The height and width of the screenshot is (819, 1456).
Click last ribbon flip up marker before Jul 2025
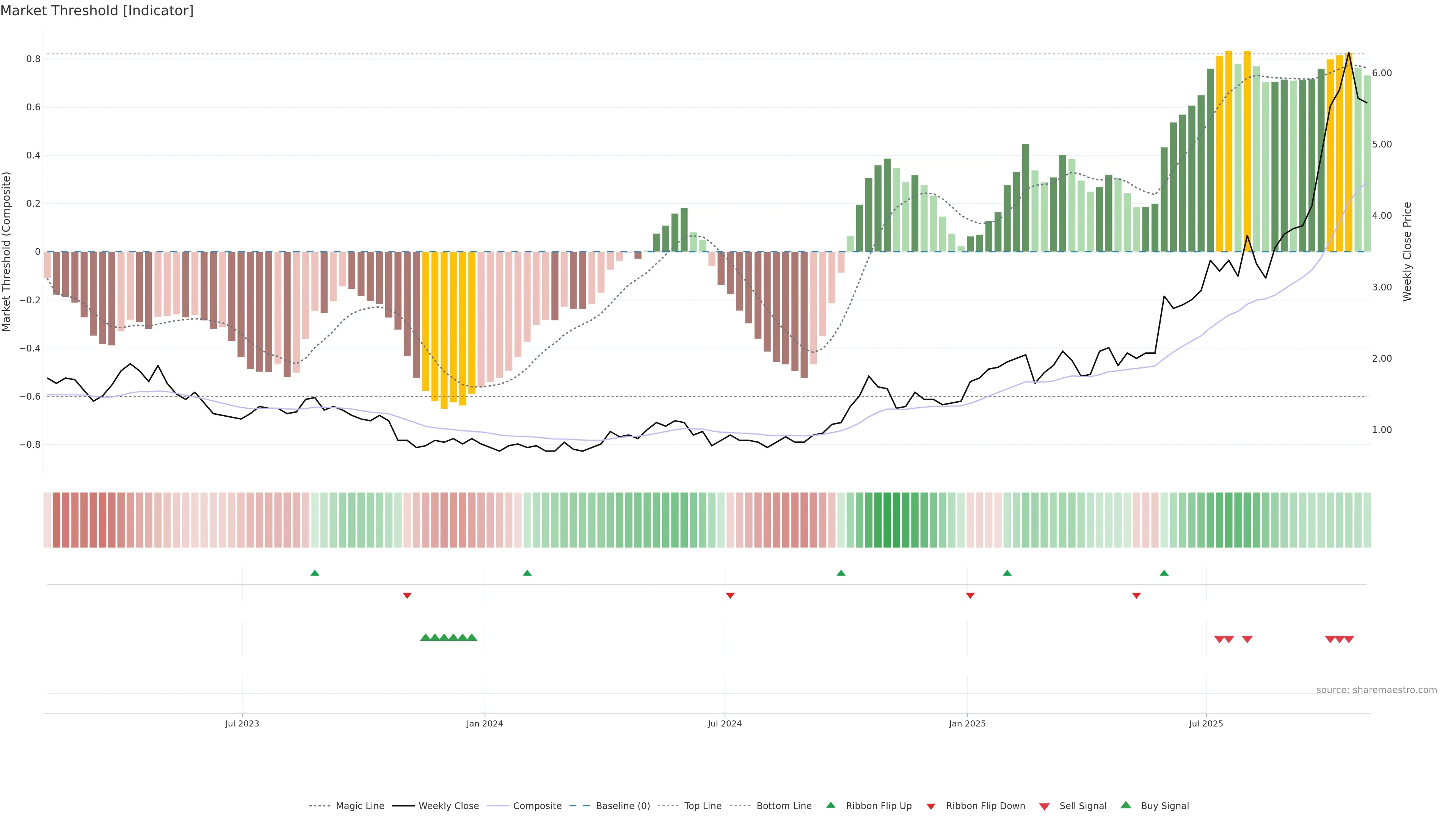click(x=1164, y=573)
